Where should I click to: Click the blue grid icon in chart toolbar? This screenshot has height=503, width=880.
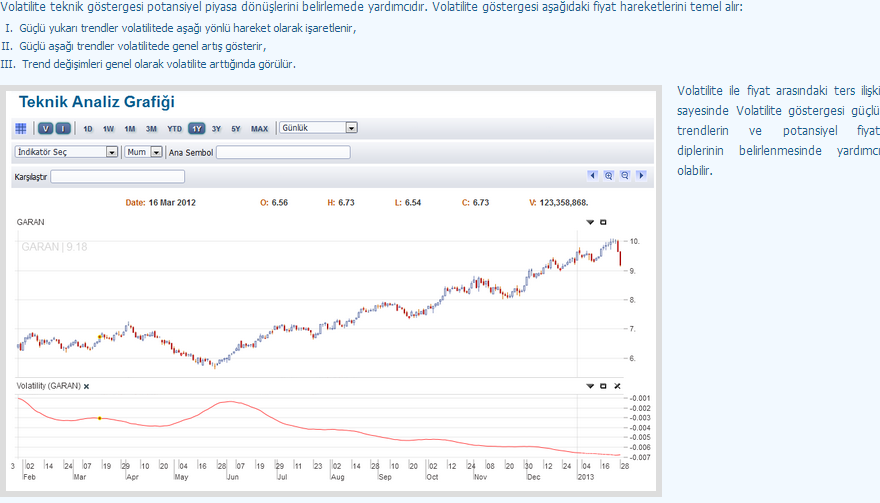click(x=21, y=129)
